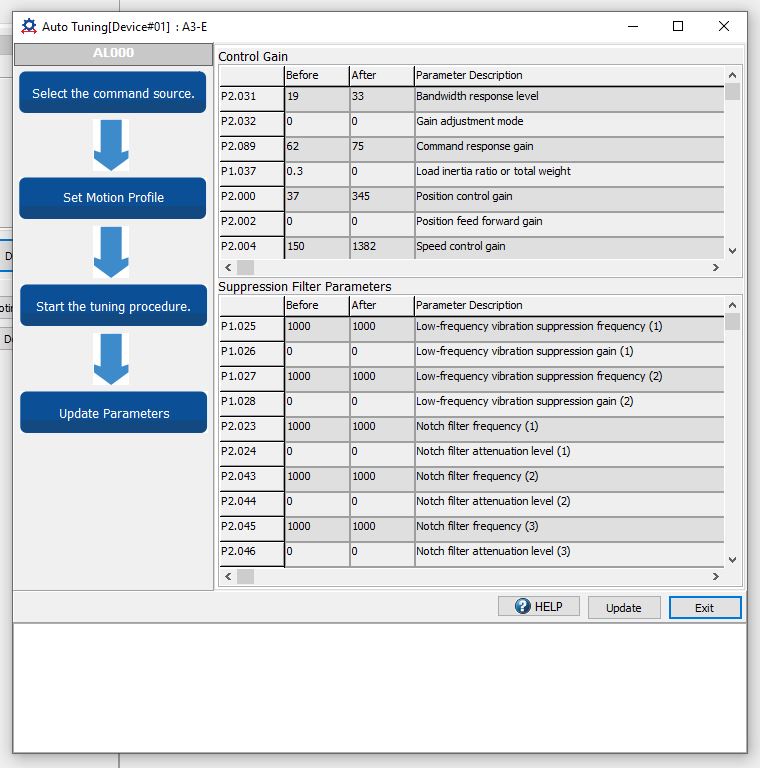Click Suppression Filter vertical scroll down arrow
This screenshot has width=760, height=768.
click(732, 560)
